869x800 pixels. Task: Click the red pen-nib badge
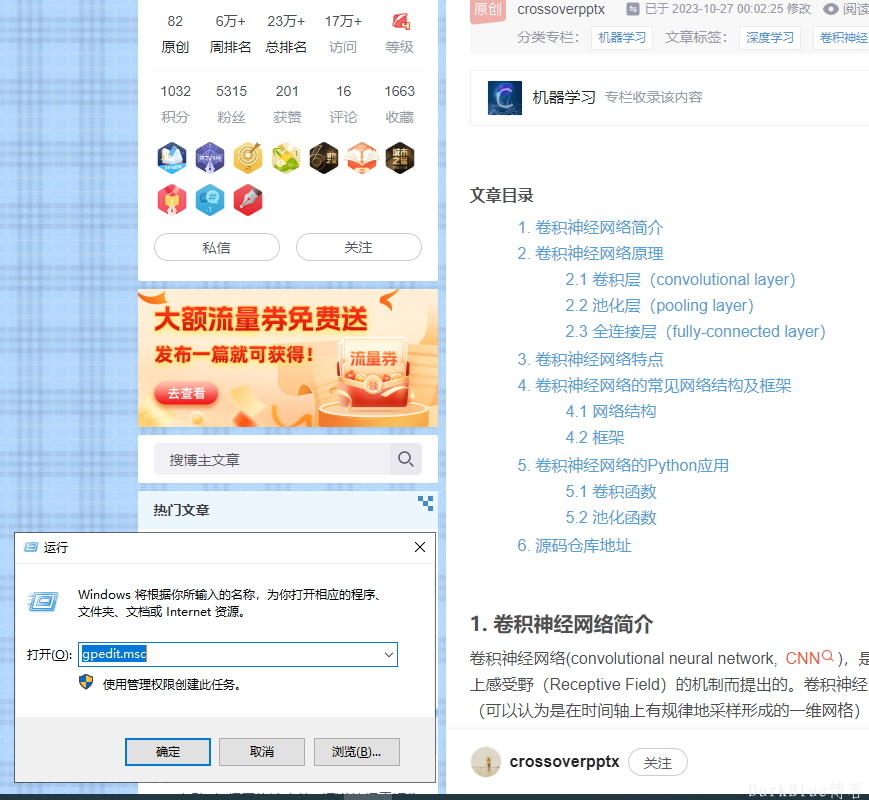(248, 200)
